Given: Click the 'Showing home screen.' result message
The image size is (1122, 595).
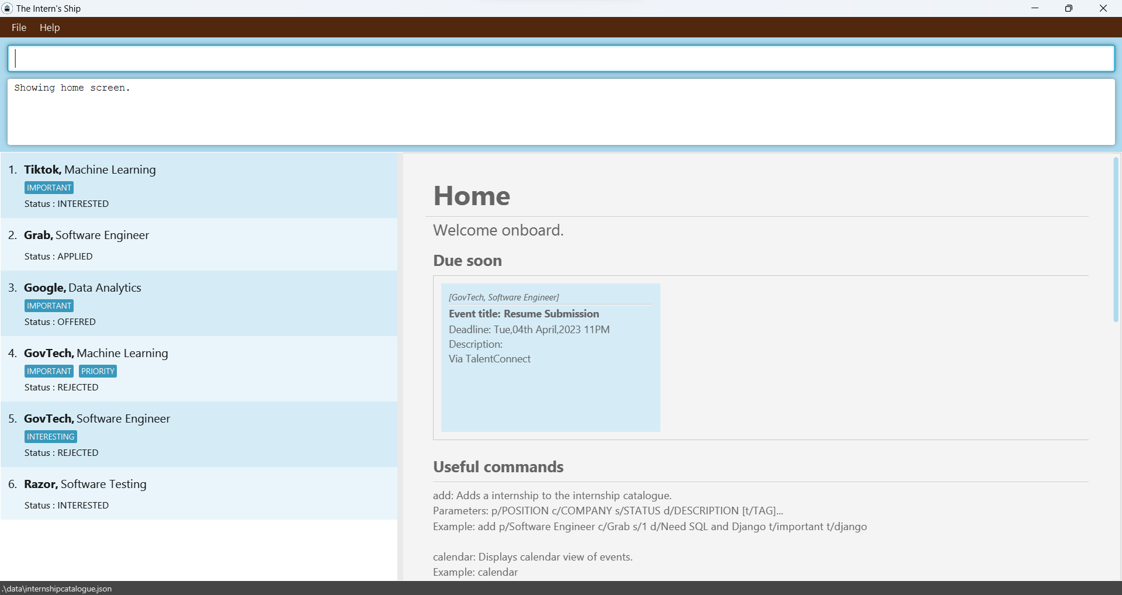Looking at the screenshot, I should pos(72,88).
